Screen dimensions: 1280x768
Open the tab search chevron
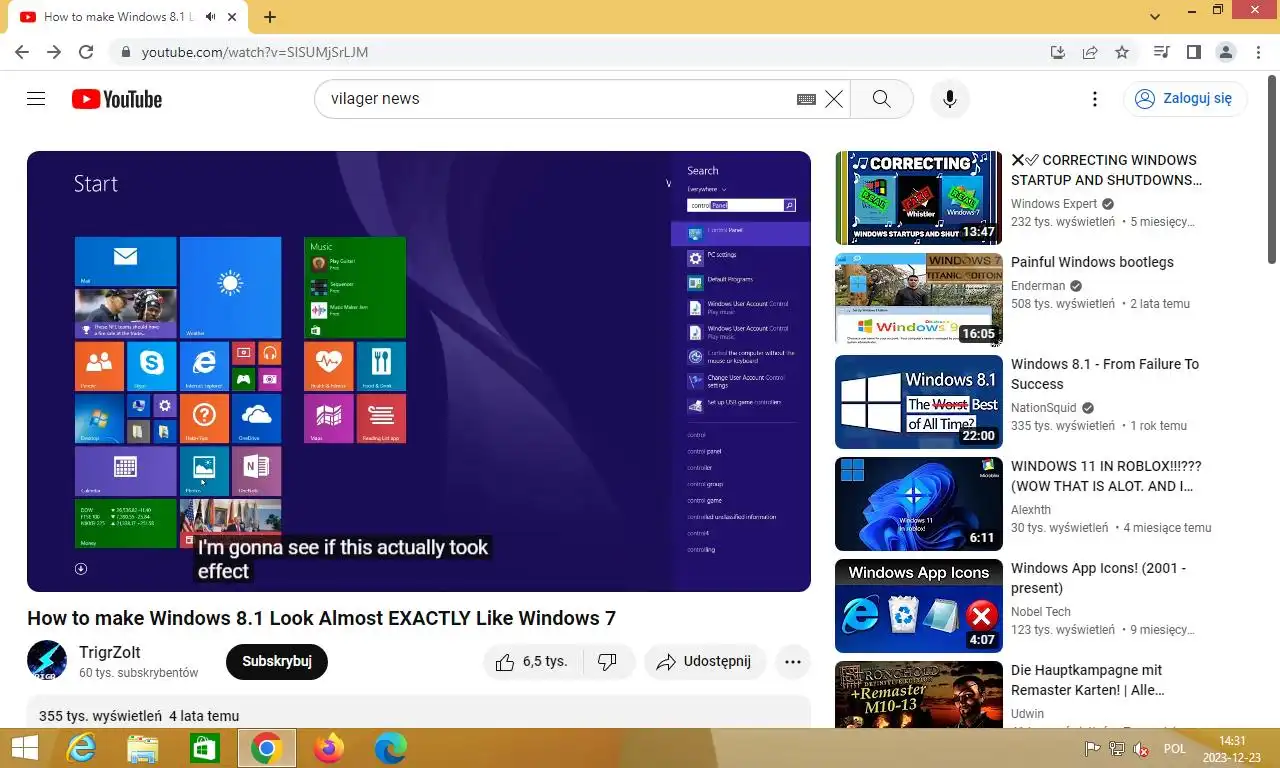point(1155,17)
